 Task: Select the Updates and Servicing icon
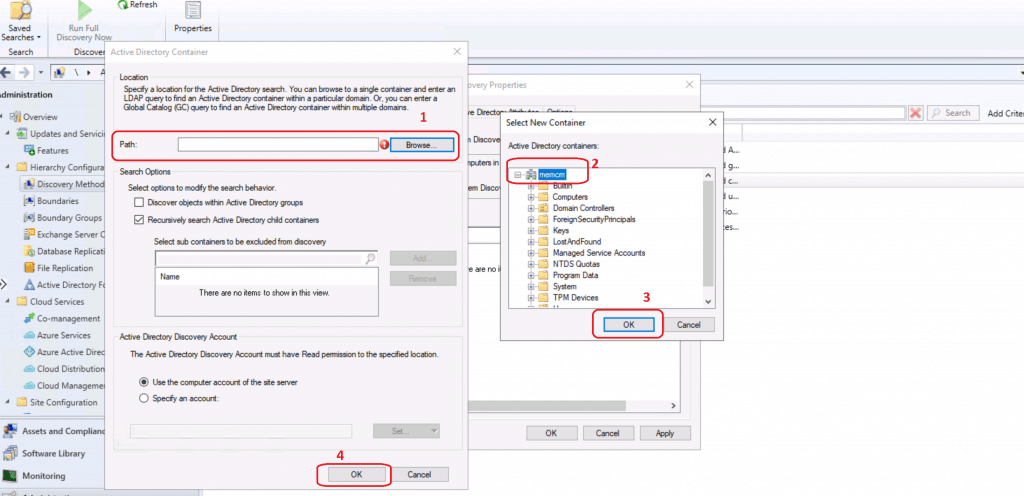click(22, 134)
